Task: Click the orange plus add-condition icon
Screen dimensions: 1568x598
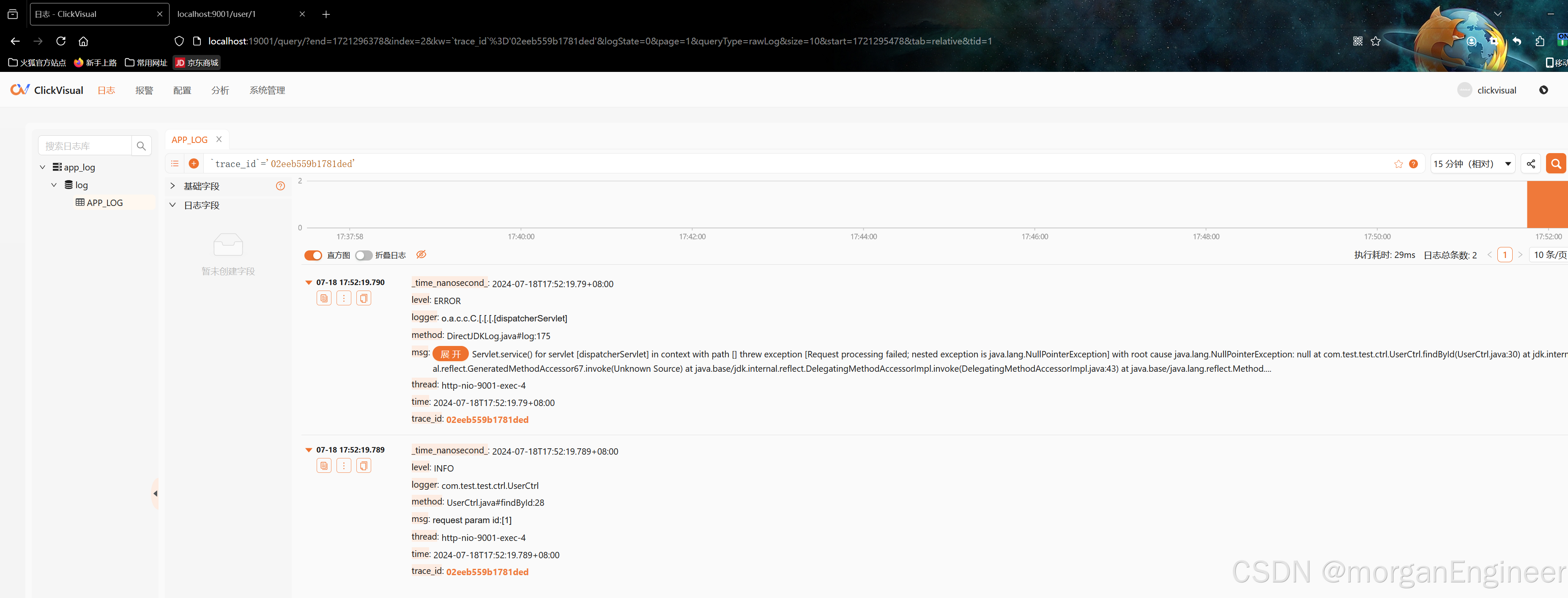Action: [194, 164]
